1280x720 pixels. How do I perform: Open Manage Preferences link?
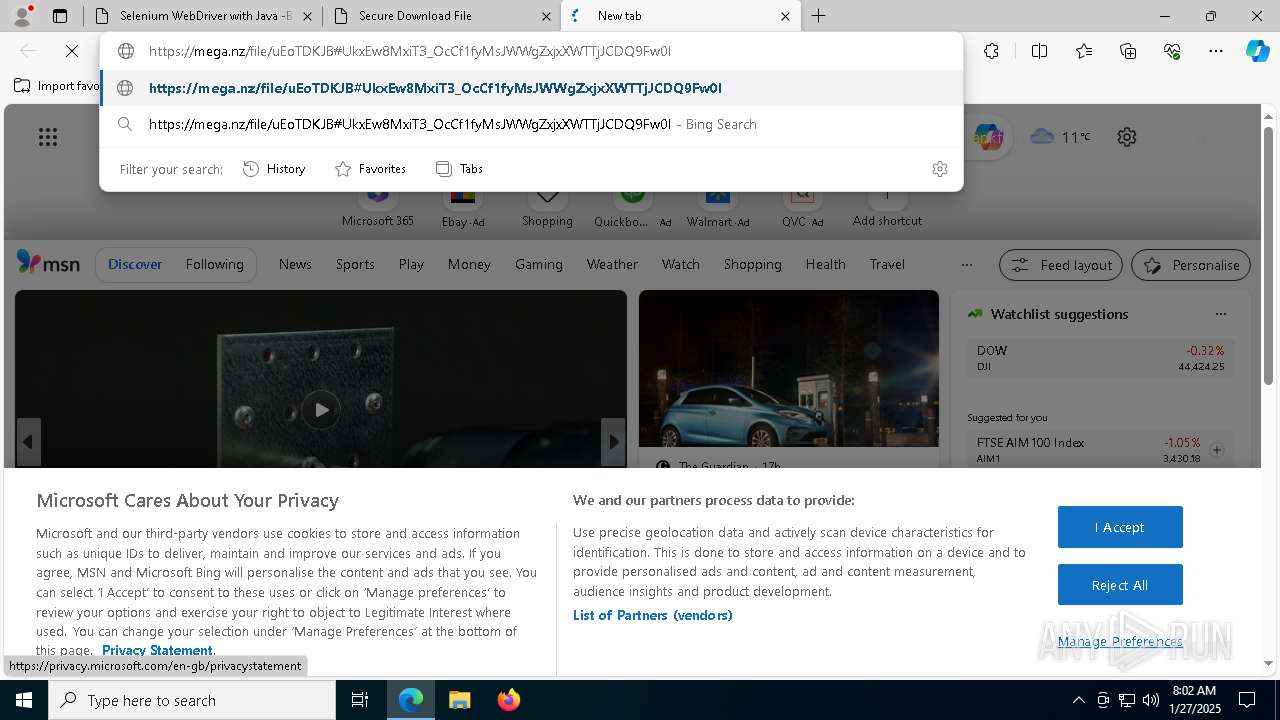pos(1120,641)
